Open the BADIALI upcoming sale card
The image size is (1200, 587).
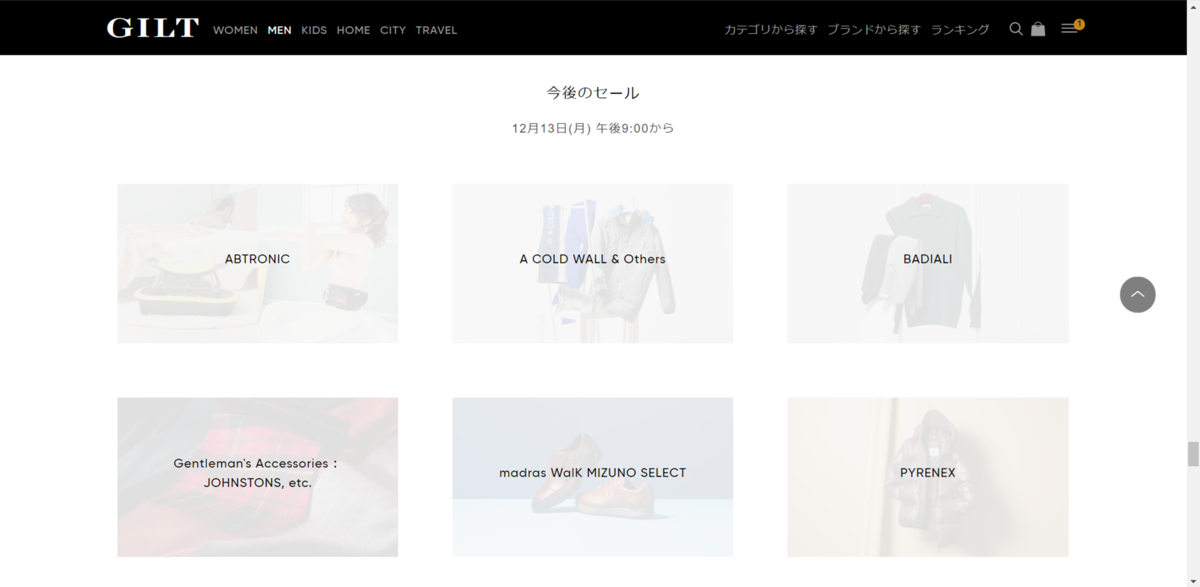point(927,263)
